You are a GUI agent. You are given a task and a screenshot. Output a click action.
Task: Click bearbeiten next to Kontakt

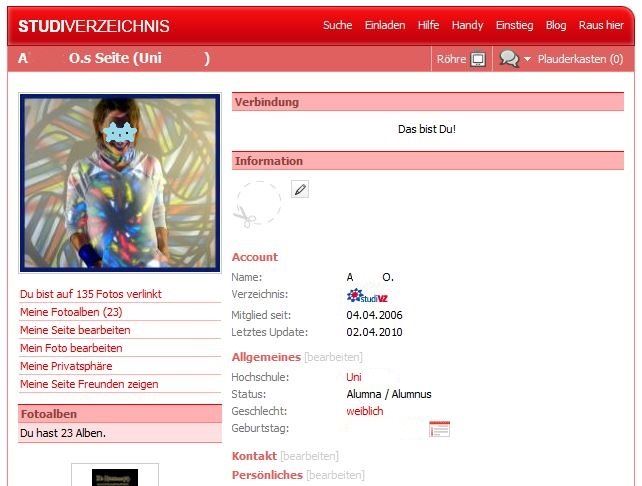click(310, 456)
